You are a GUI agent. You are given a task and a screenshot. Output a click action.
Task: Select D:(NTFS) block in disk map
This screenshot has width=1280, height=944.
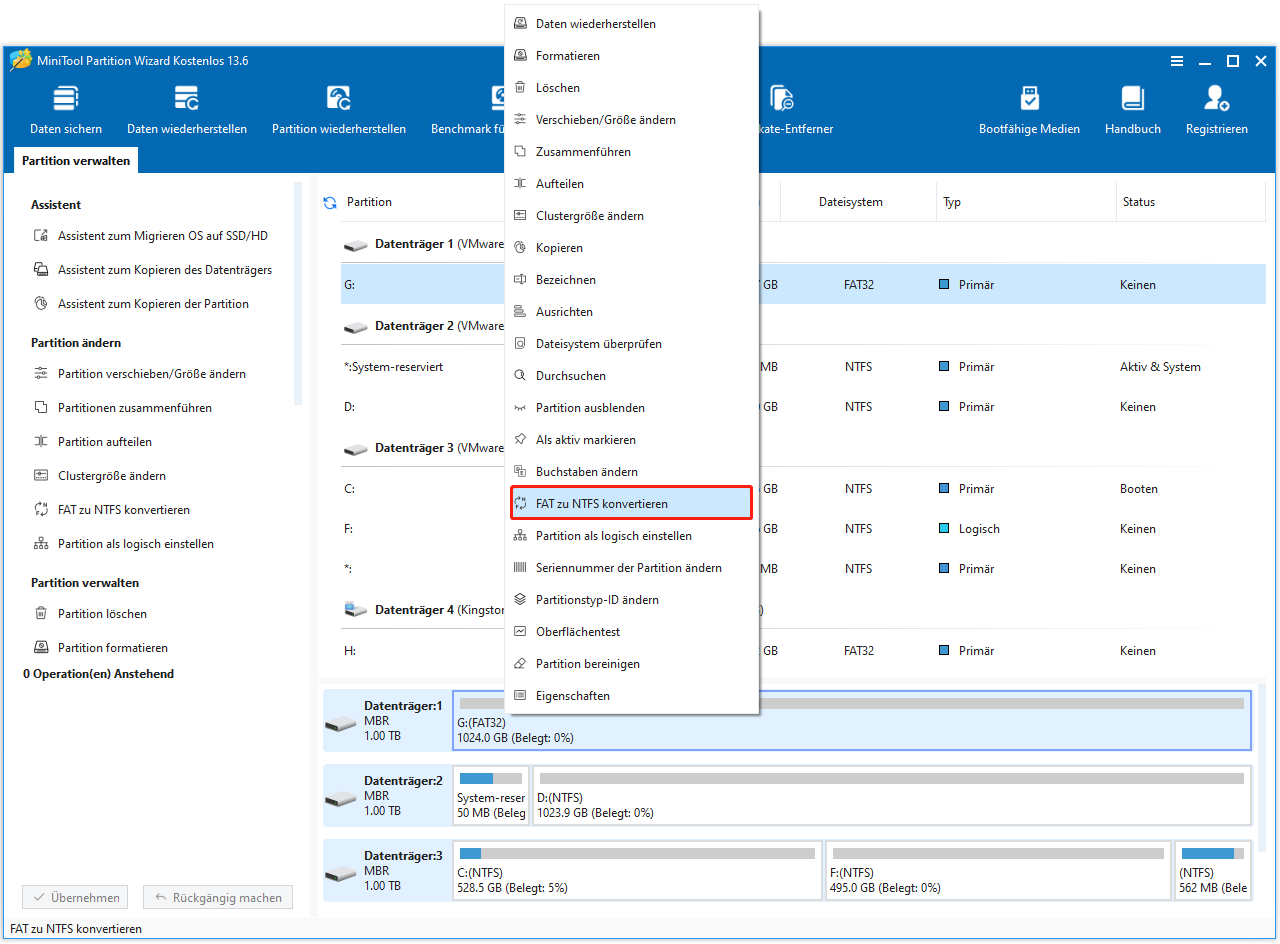[x=891, y=795]
